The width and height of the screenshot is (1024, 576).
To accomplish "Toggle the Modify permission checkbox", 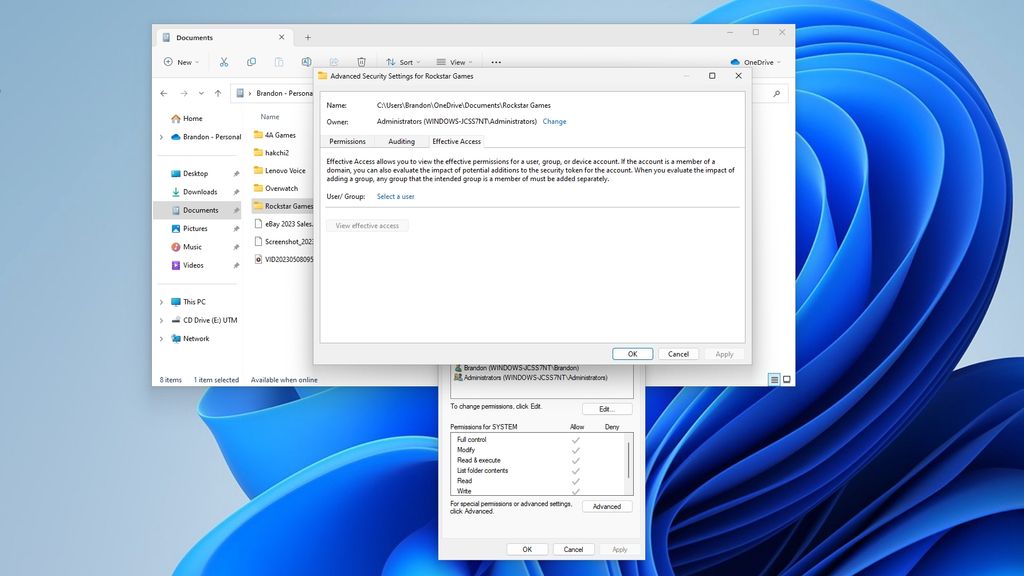I will tap(575, 450).
